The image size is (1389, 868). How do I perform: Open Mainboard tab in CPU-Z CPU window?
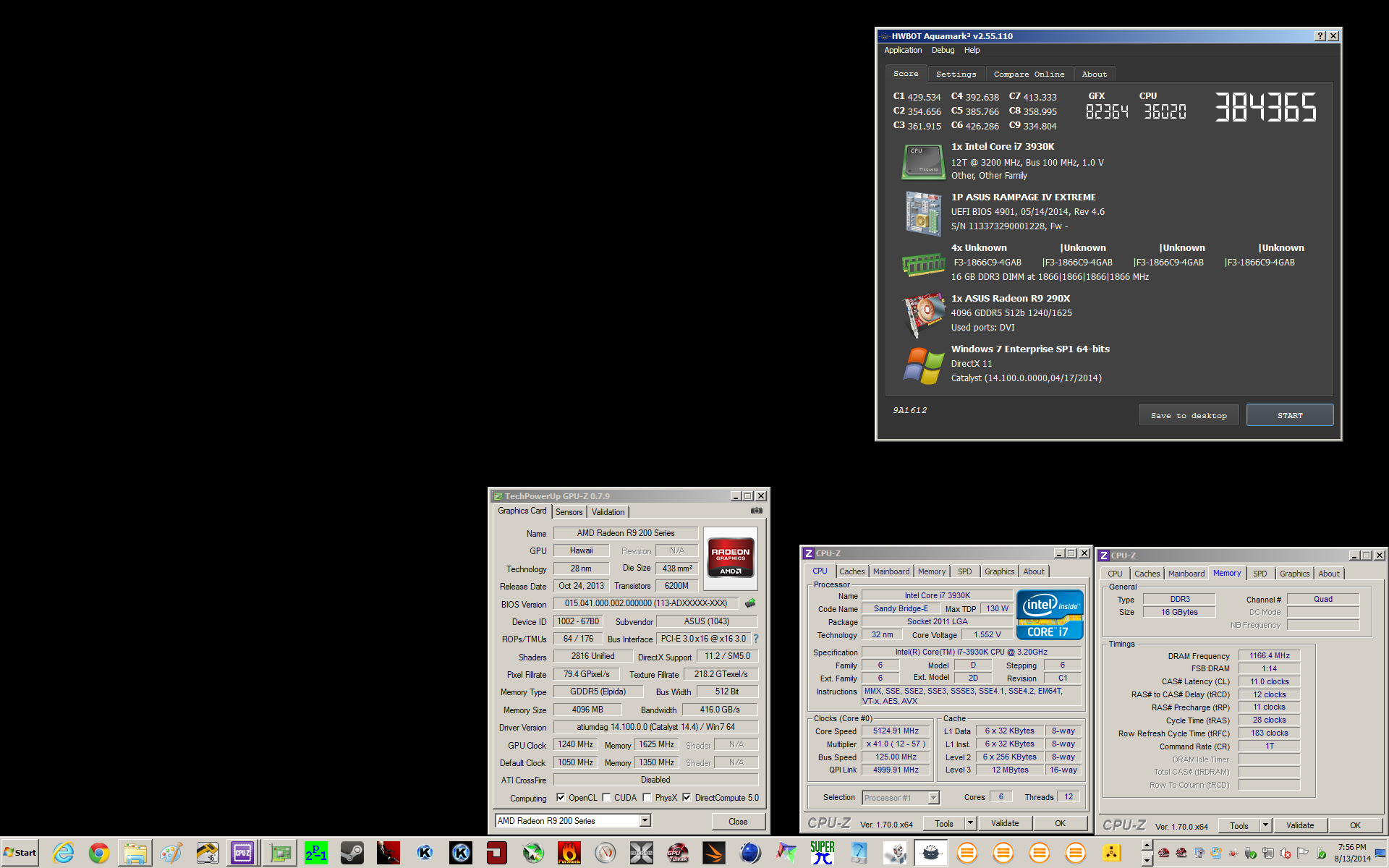point(891,571)
